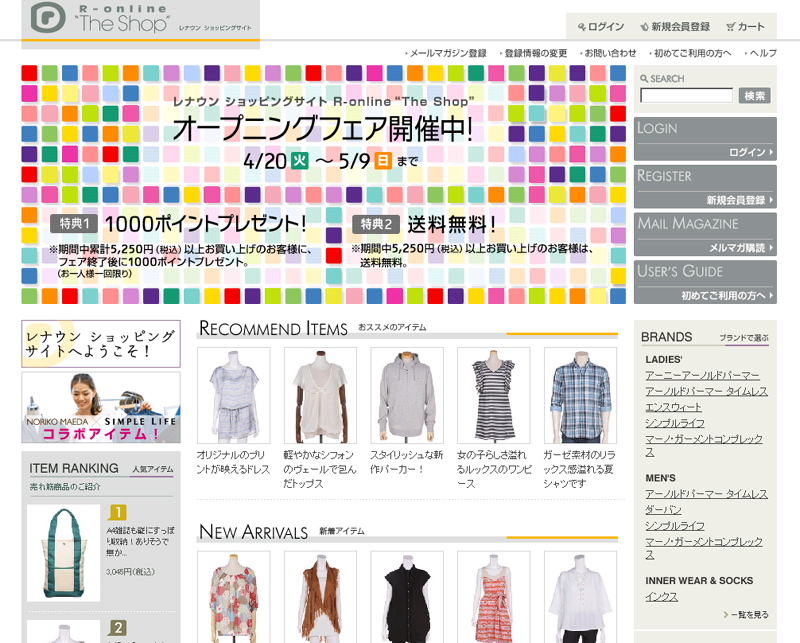Click the white print dress thumbnail
Screen dimensions: 800x643
point(233,395)
